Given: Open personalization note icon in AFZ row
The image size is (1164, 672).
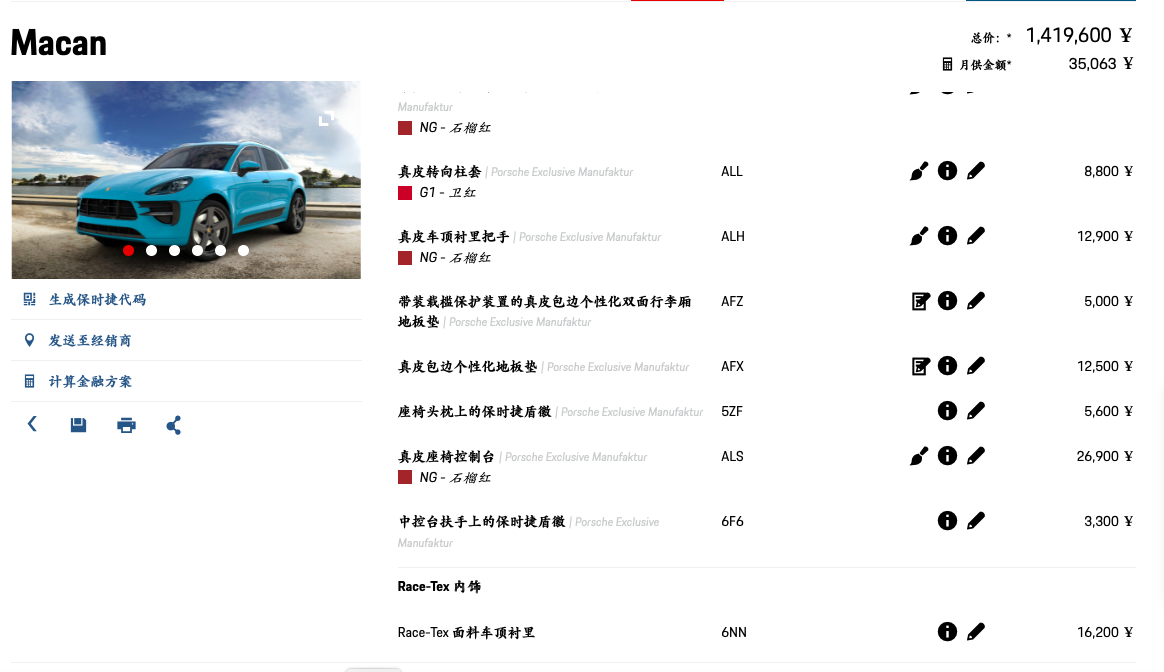Looking at the screenshot, I should tap(921, 301).
